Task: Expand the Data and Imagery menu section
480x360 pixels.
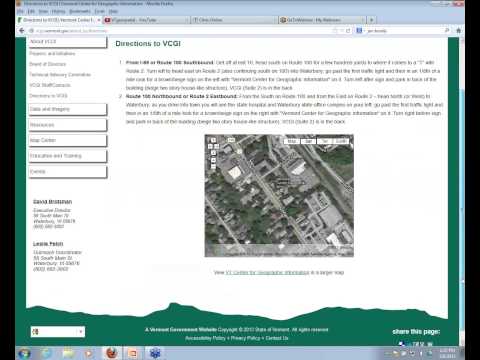Action: coord(68,109)
